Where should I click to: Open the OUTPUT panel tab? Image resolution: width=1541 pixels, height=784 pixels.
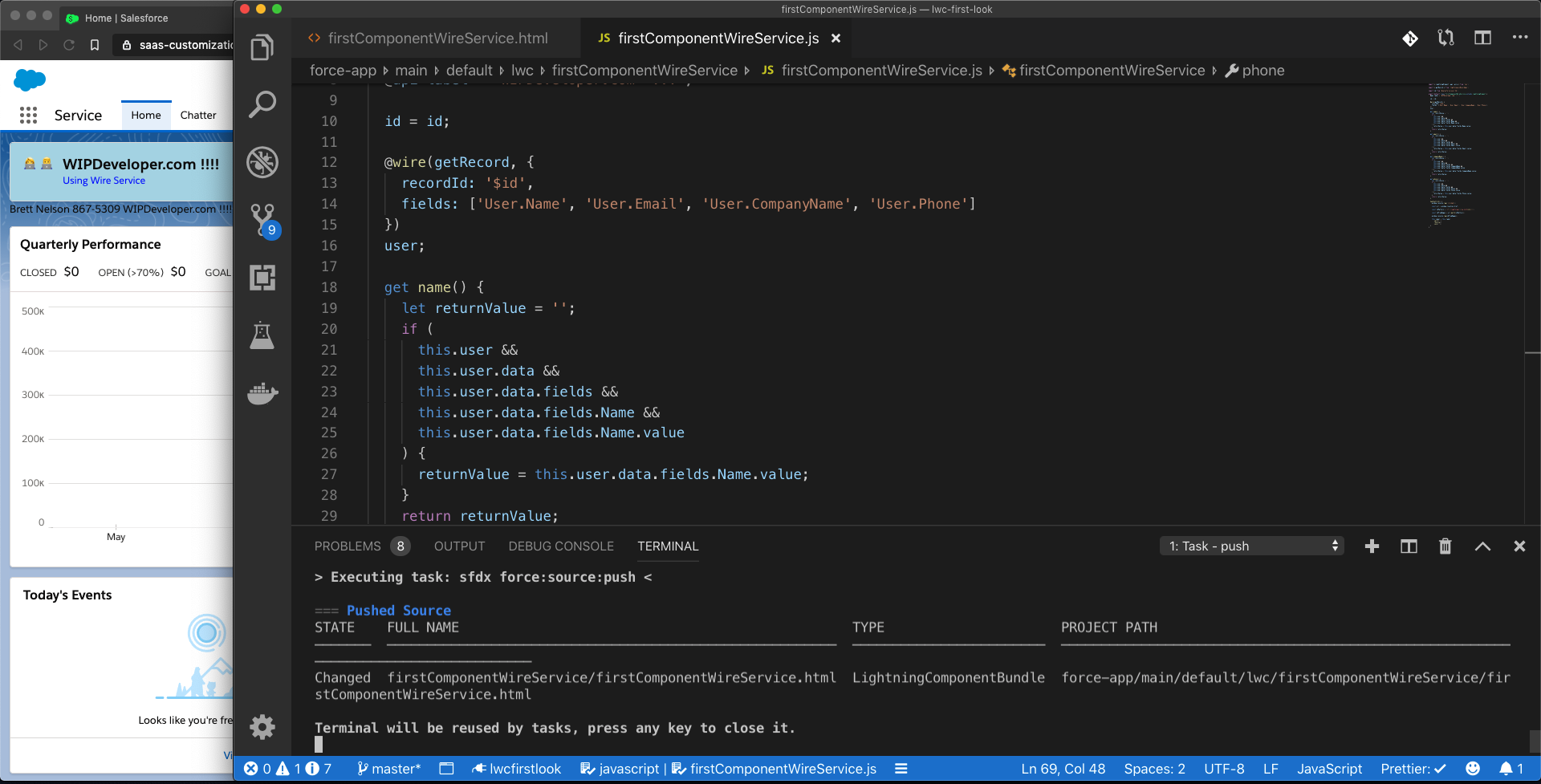(459, 546)
